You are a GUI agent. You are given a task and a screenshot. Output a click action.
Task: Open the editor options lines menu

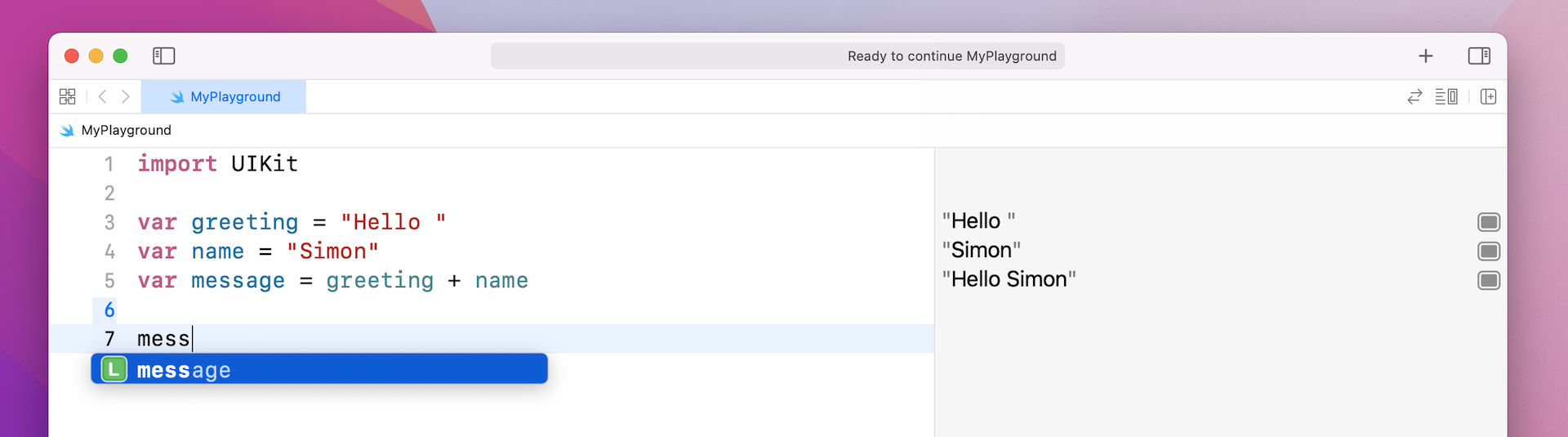click(x=1446, y=96)
